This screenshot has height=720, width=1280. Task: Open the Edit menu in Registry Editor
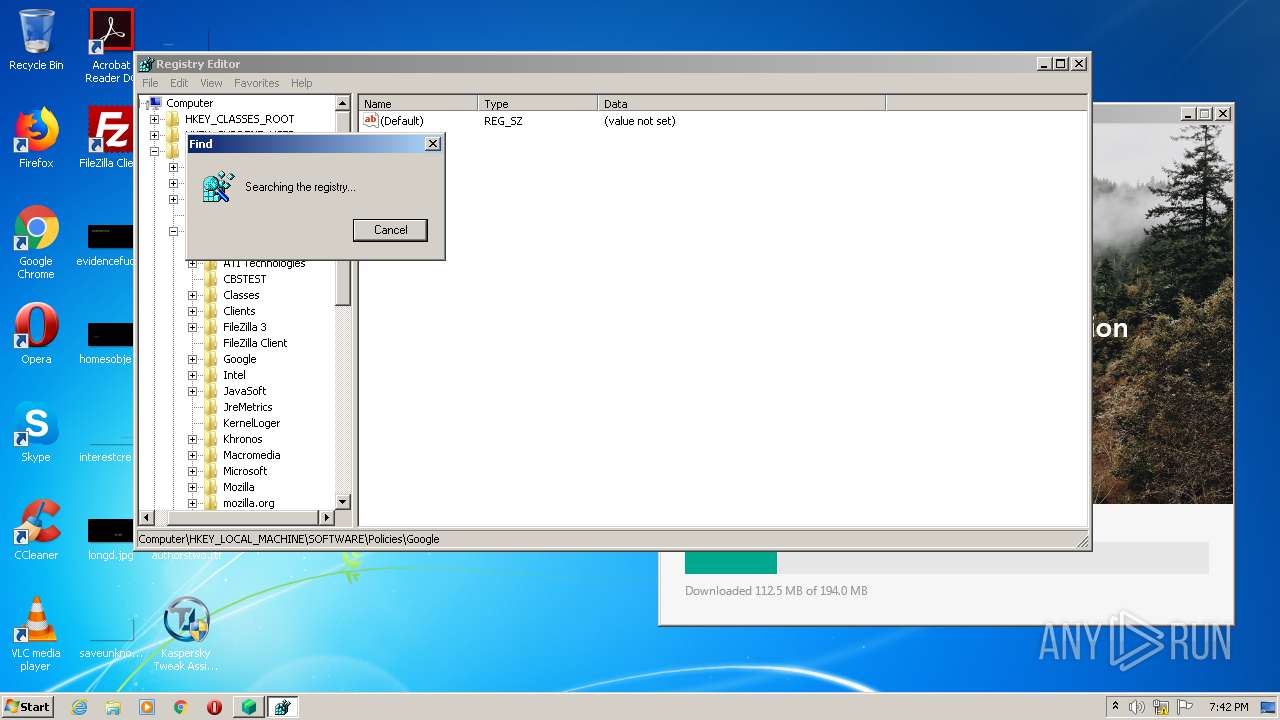[179, 83]
